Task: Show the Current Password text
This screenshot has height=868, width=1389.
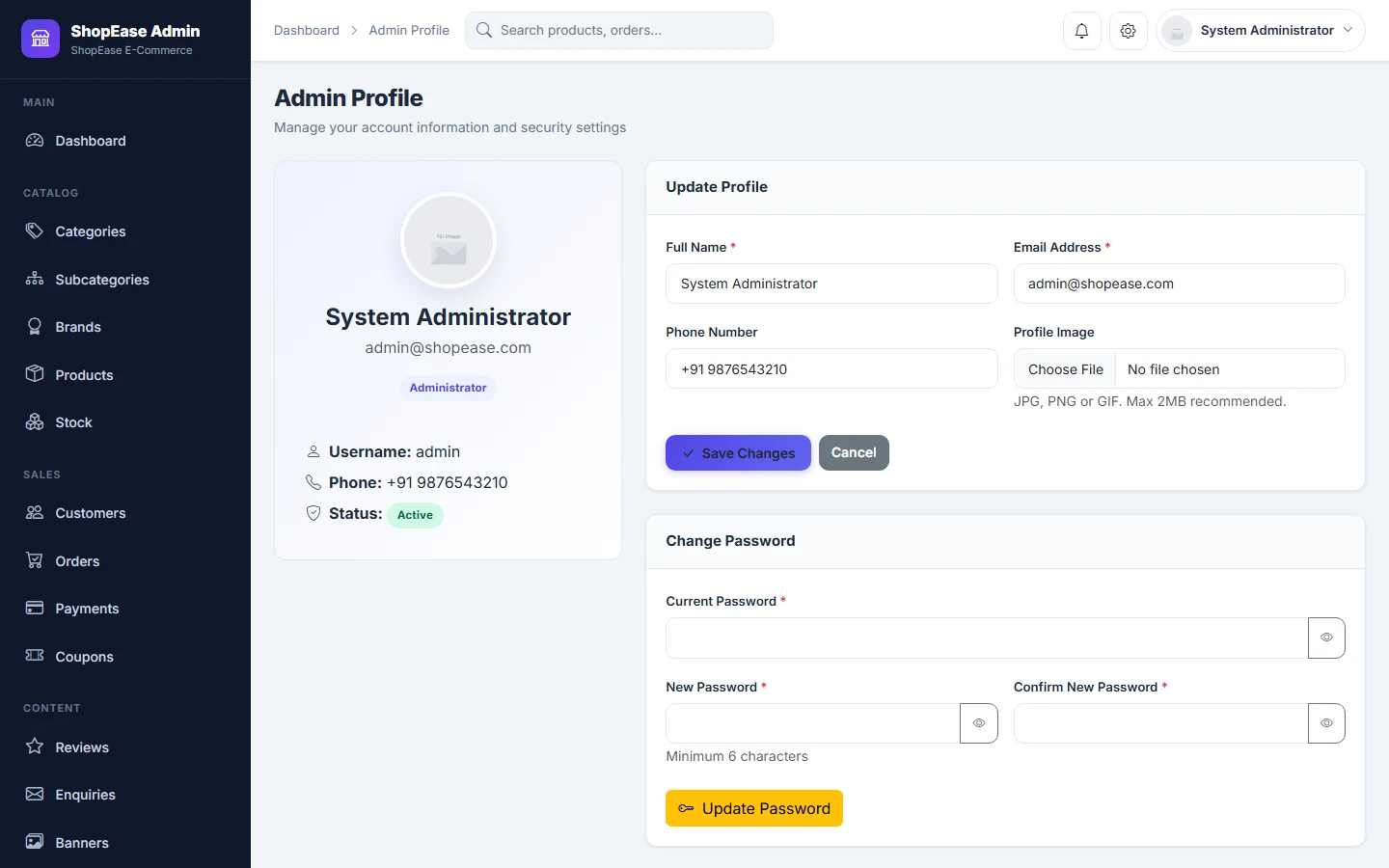Action: (1326, 637)
